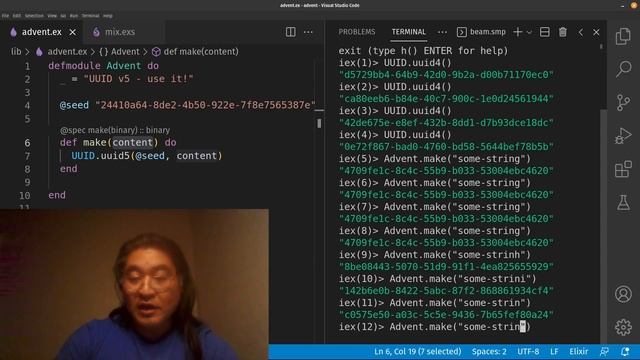
Task: Click defmodule Advent do on line 1
Action: [x=103, y=66]
